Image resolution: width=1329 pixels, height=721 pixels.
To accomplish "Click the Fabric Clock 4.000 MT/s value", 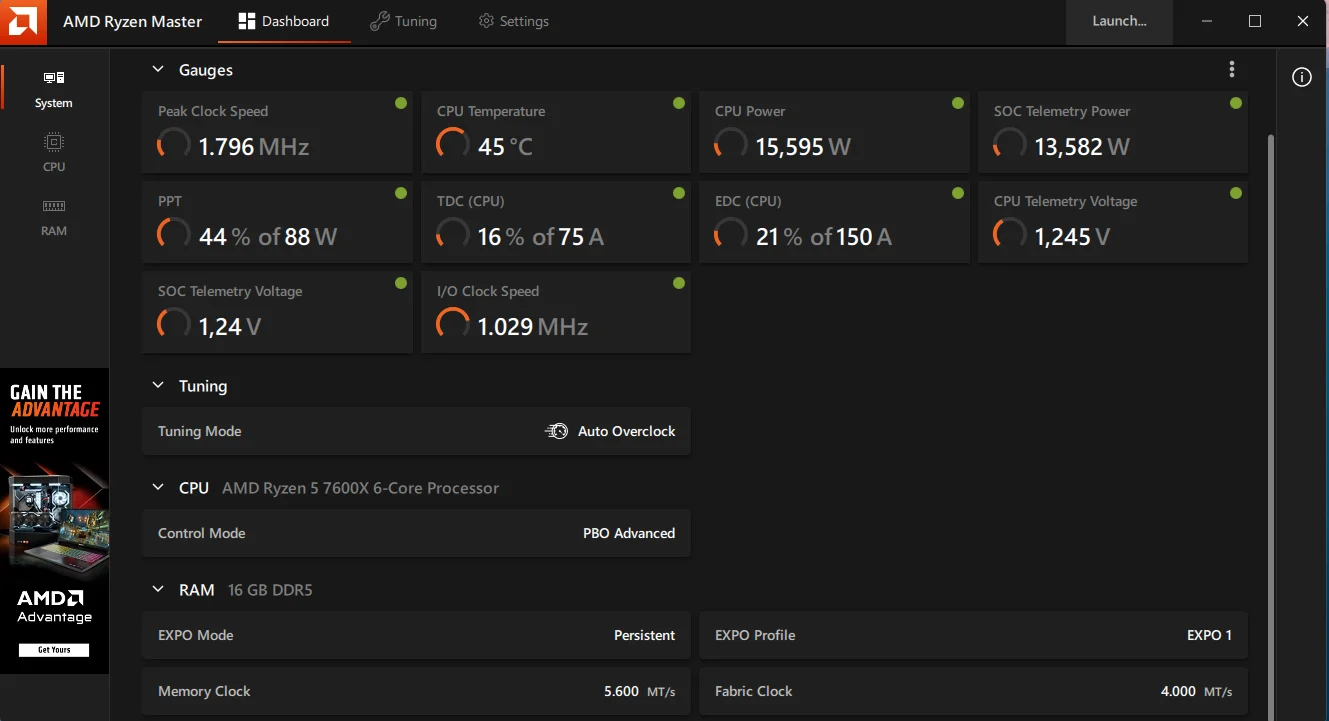I will click(1197, 691).
